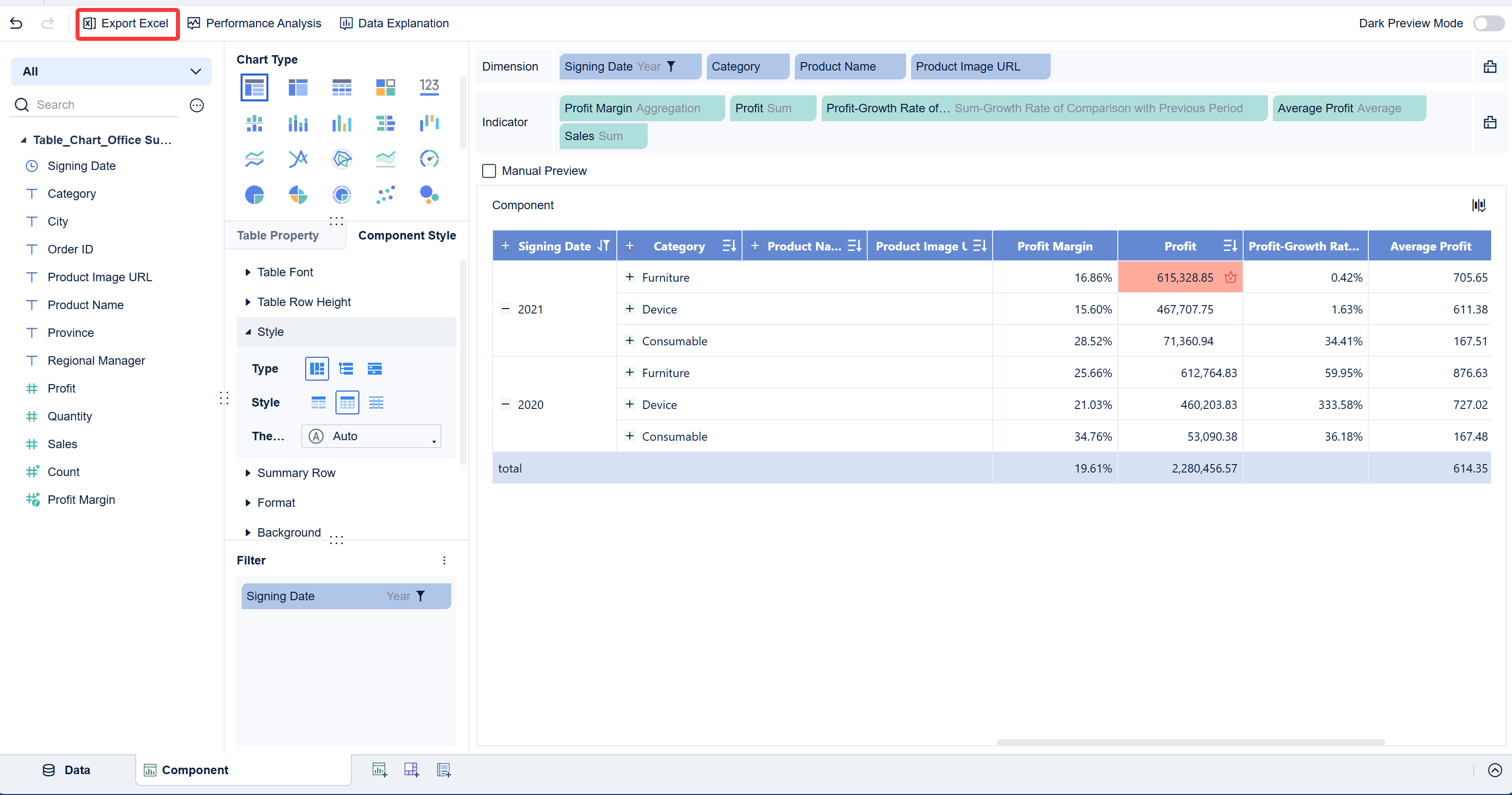Select the KPI 123 indicator chart type
1512x795 pixels.
click(429, 87)
